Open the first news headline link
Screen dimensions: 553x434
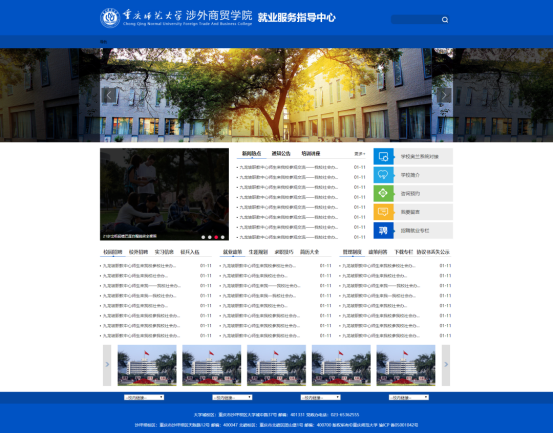click(288, 167)
